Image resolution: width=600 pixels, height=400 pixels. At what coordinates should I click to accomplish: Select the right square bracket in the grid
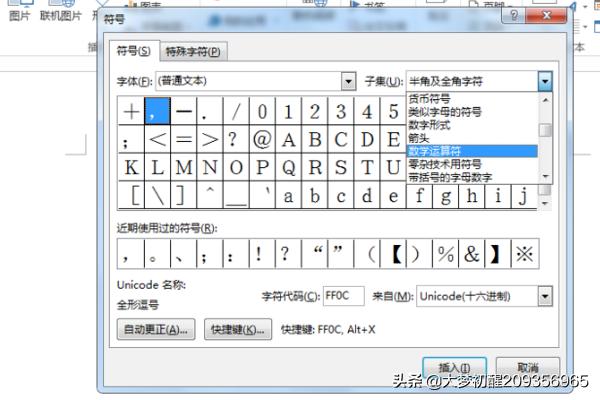[184, 195]
